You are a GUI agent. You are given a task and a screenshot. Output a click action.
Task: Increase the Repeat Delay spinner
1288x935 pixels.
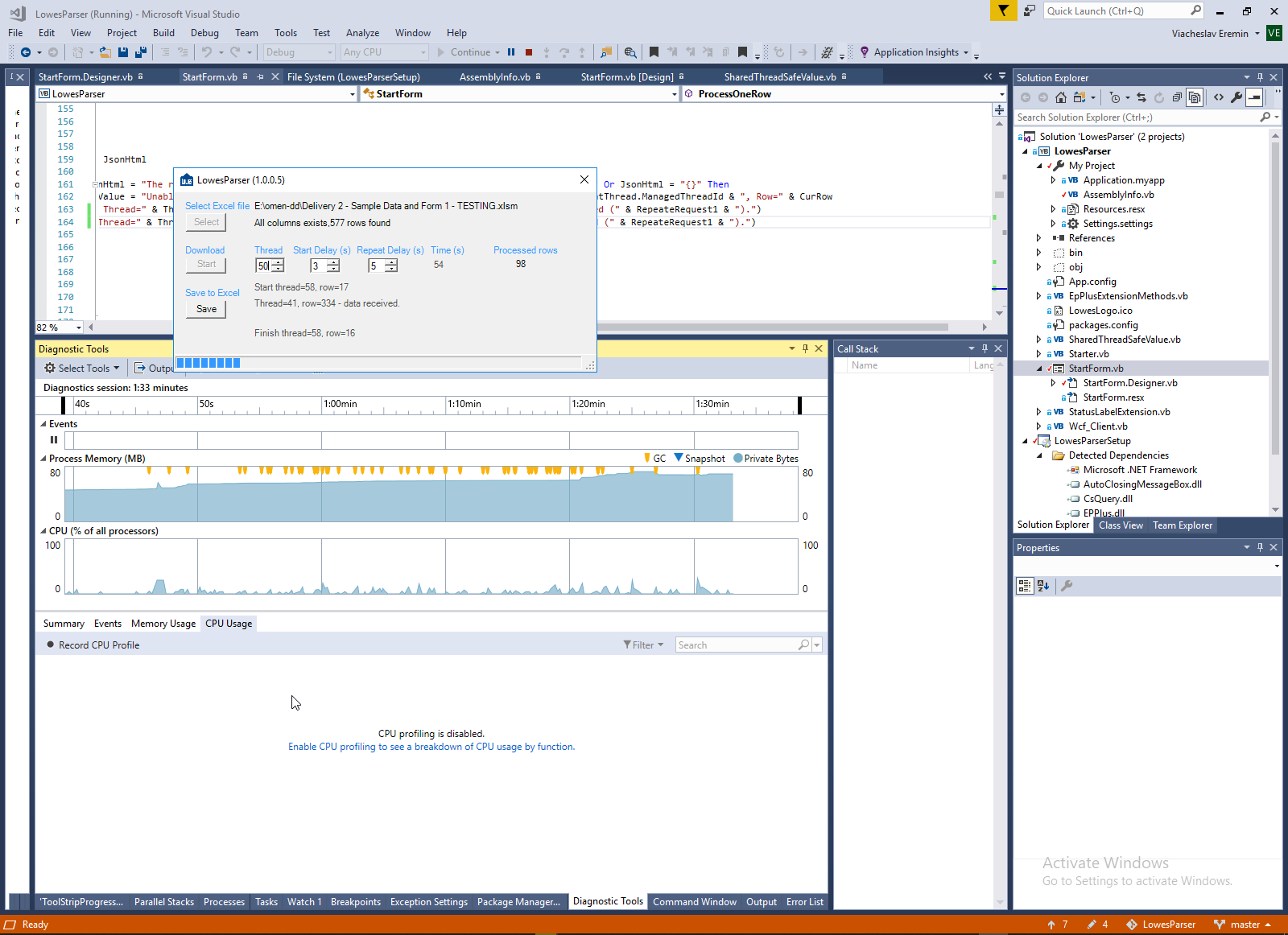pyautogui.click(x=390, y=262)
